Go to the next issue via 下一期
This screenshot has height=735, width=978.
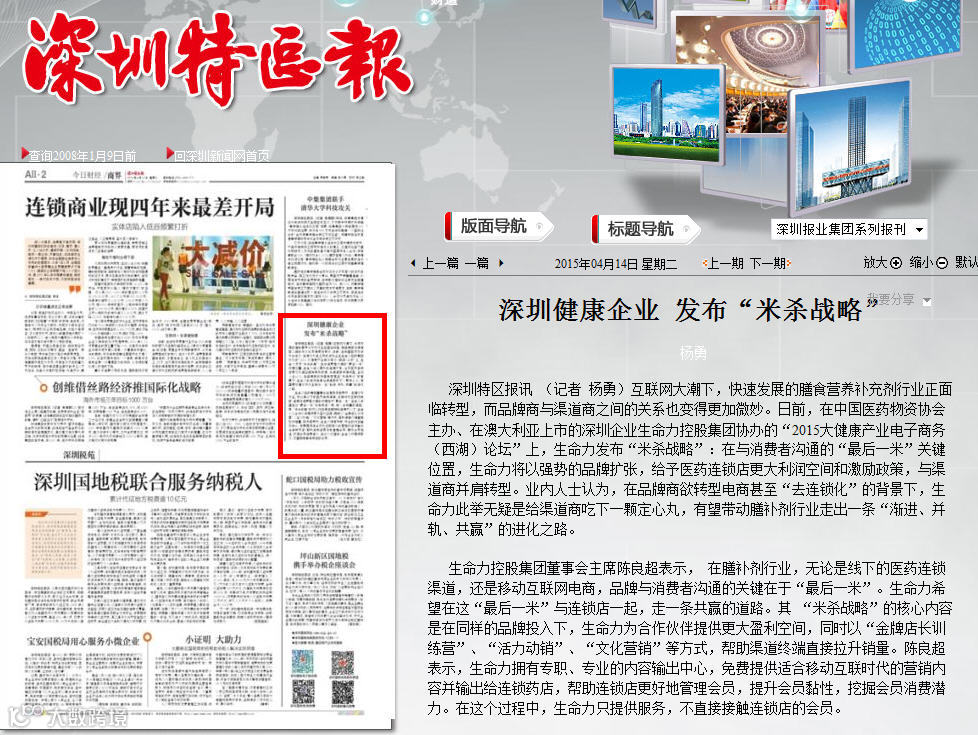point(767,263)
